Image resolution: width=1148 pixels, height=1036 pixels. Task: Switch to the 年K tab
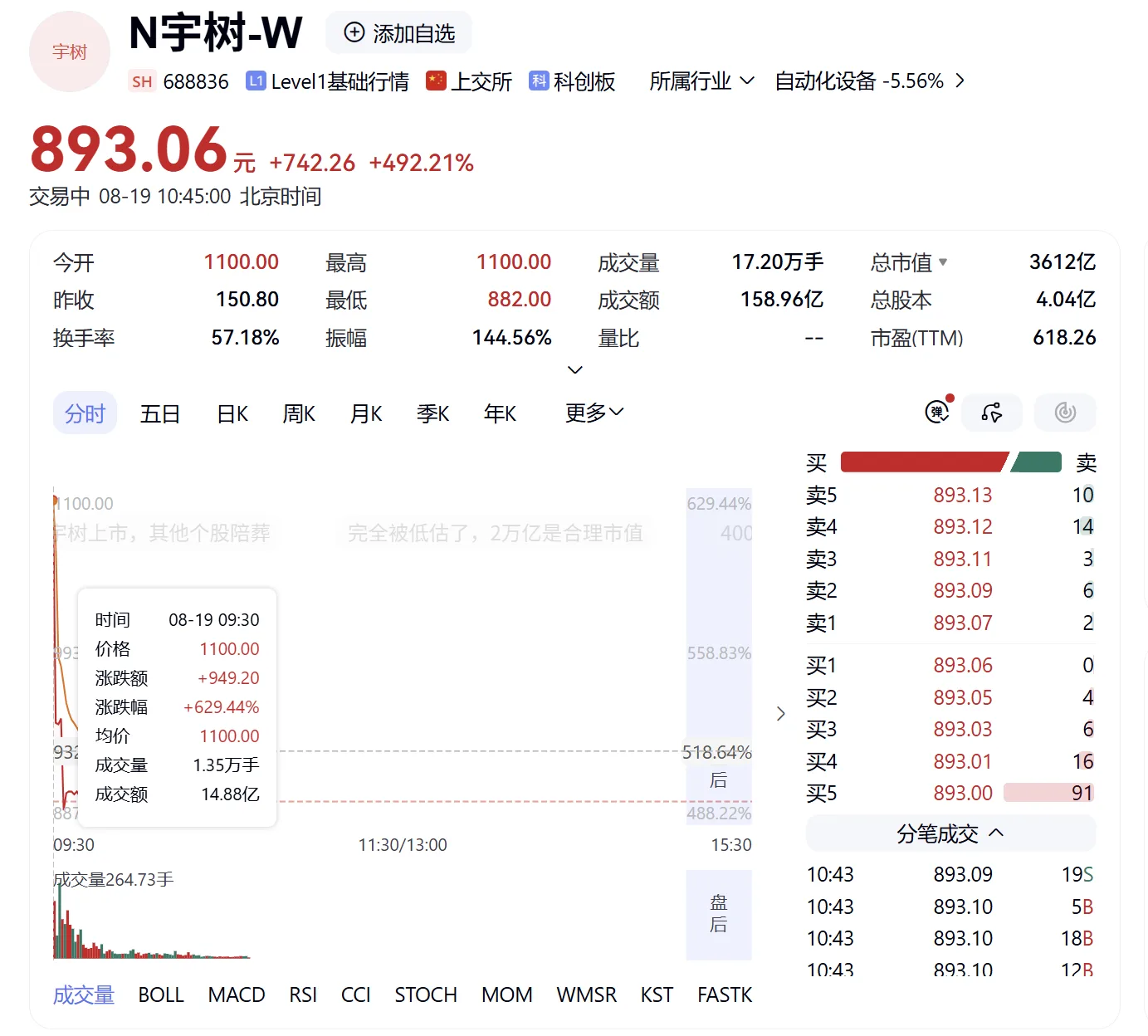(x=500, y=413)
